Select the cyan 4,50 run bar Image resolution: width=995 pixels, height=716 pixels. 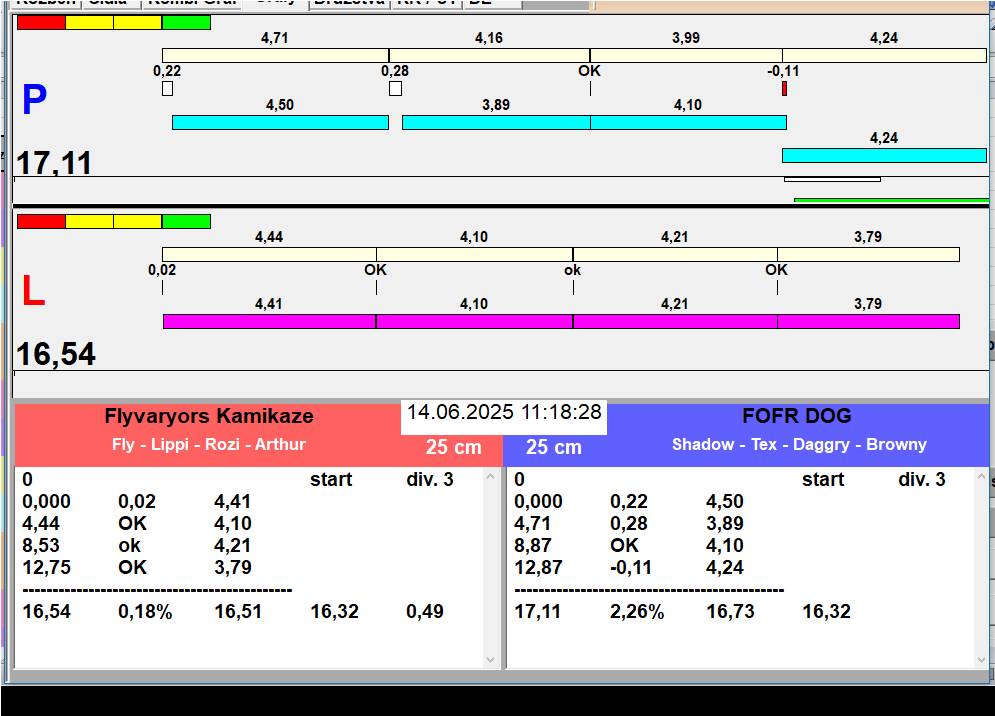click(280, 122)
